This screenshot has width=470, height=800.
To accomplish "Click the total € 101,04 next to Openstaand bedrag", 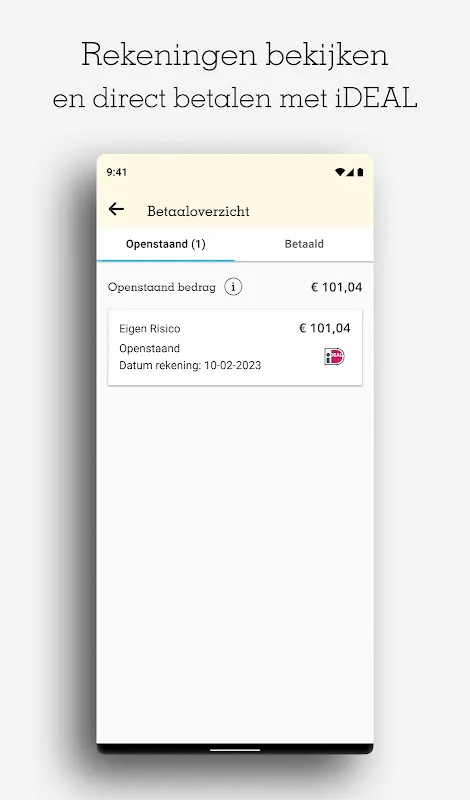I will tap(337, 287).
